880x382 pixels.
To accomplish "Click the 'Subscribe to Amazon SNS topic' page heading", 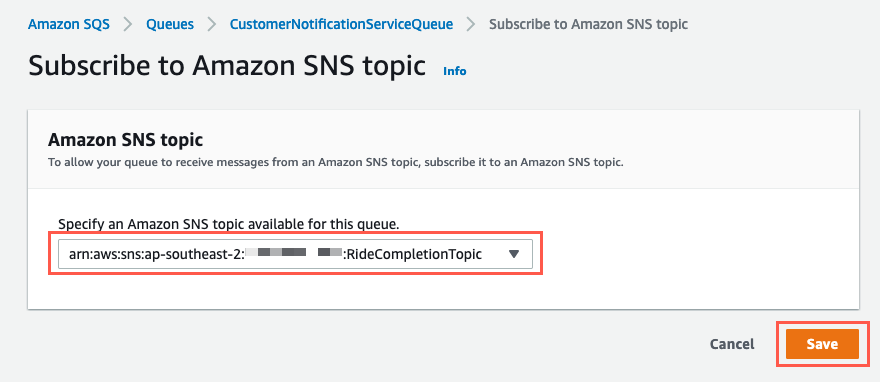I will (227, 66).
